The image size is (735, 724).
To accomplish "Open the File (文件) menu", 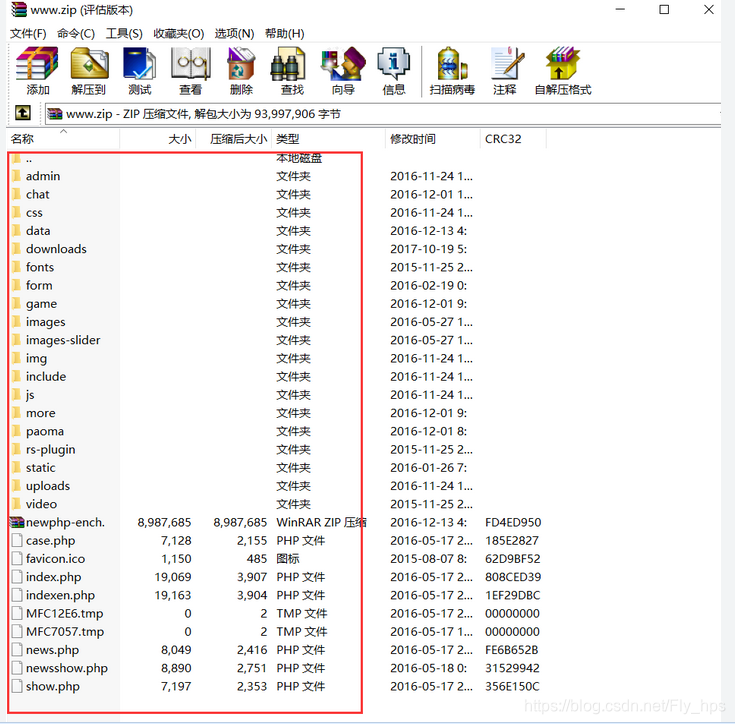I will 28,34.
